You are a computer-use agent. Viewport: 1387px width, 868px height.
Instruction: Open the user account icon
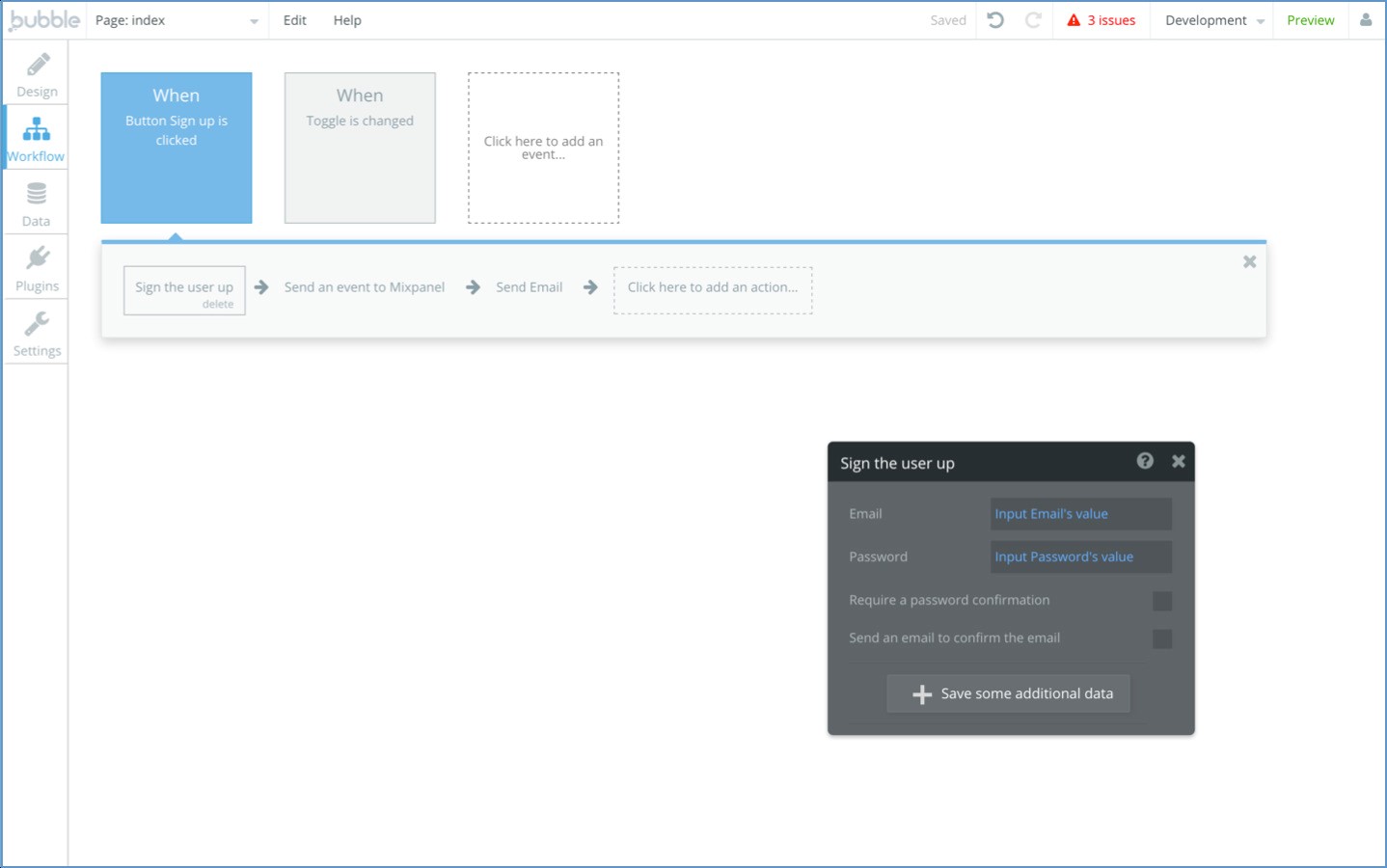click(x=1365, y=20)
